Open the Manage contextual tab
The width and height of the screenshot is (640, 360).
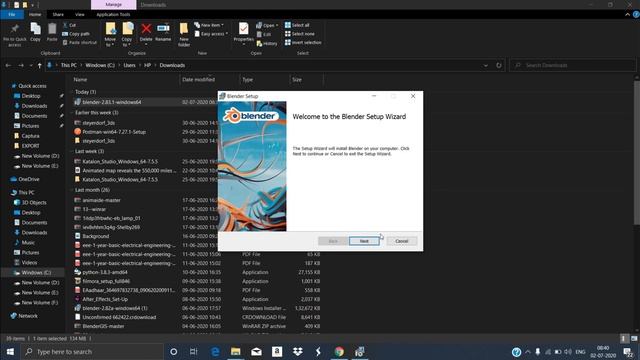pos(113,4)
